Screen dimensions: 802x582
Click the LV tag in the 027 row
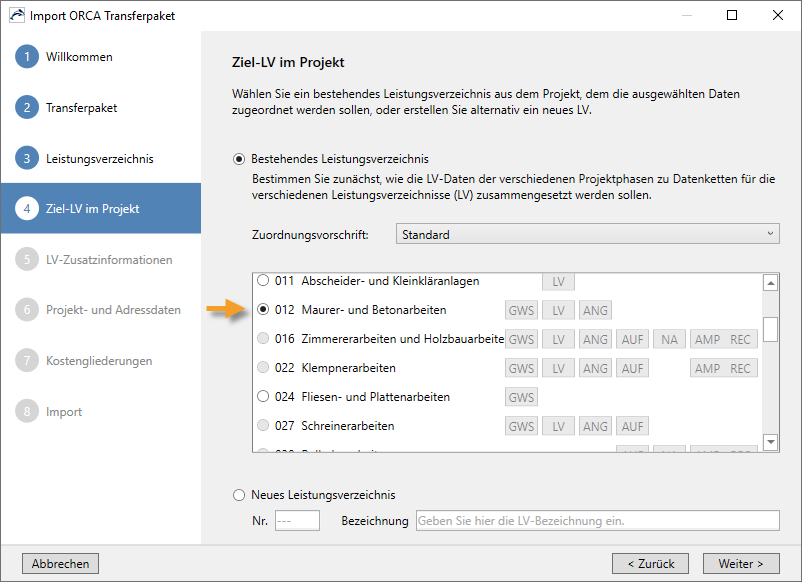click(x=559, y=427)
